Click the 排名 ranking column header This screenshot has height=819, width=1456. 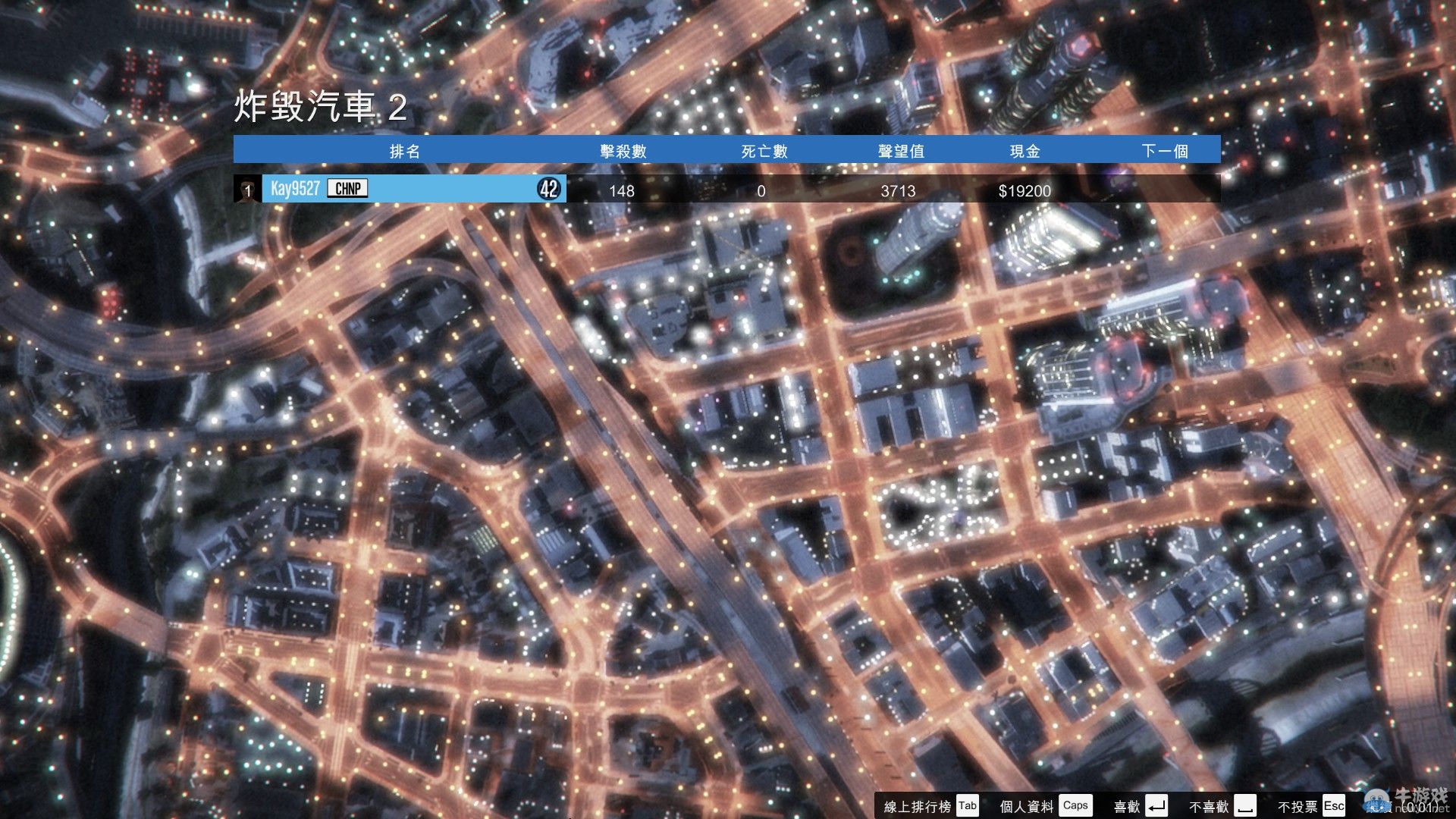point(404,151)
